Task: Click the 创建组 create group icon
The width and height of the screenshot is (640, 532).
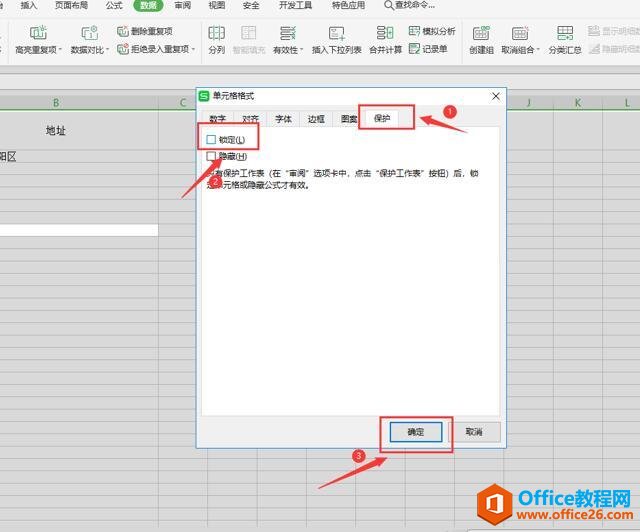Action: pos(481,33)
